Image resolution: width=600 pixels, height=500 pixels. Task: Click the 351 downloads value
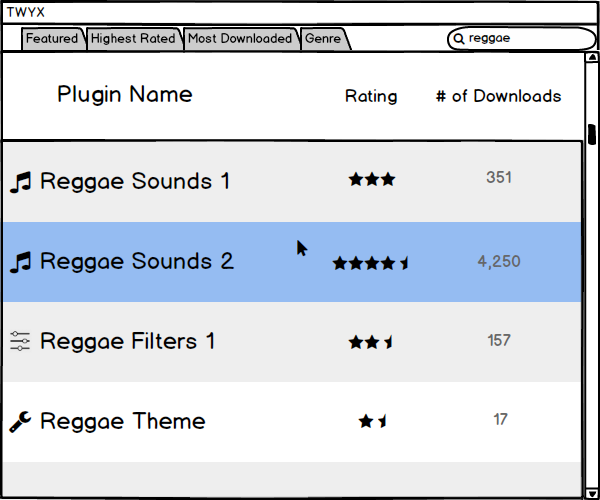tap(499, 178)
